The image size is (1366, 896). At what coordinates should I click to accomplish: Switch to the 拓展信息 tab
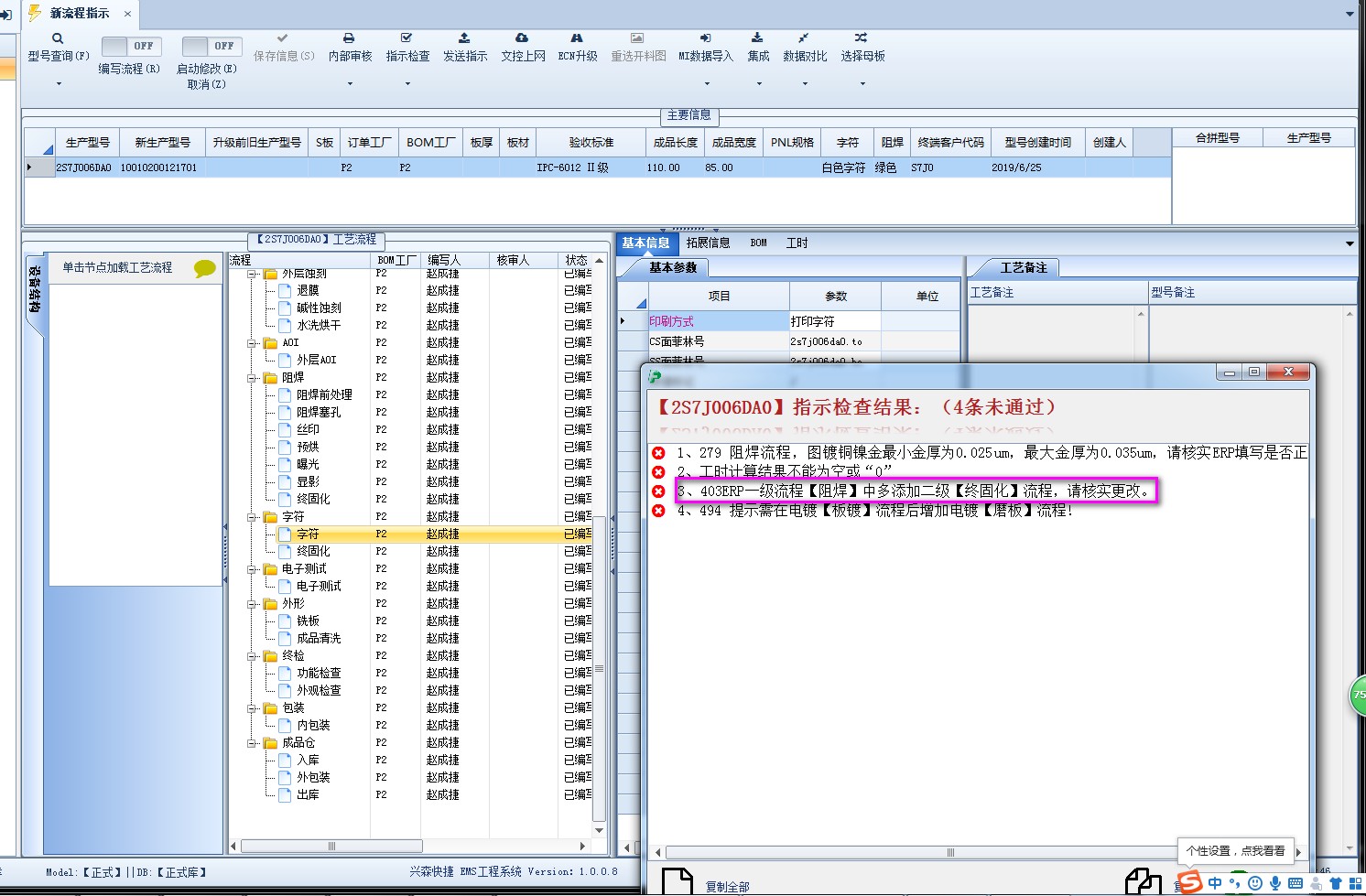[x=708, y=243]
